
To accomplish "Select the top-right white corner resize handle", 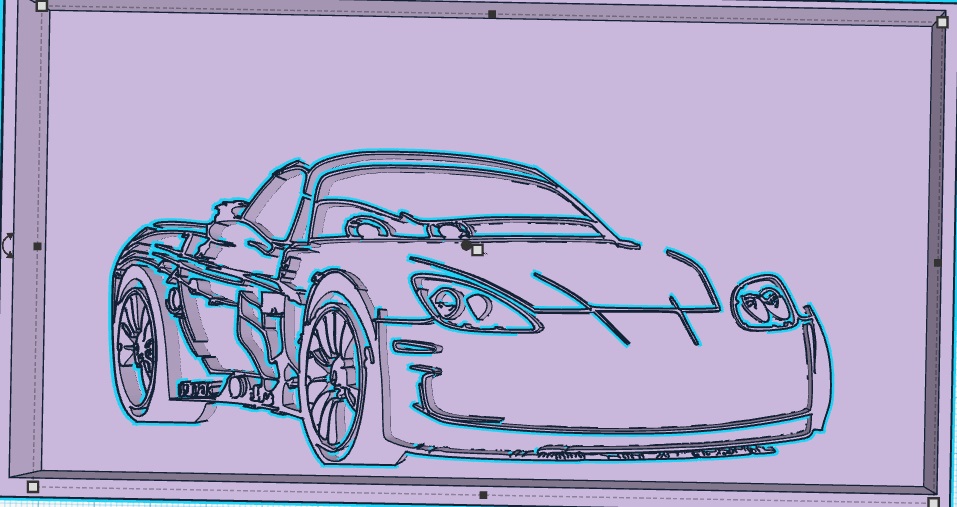I will click(942, 22).
